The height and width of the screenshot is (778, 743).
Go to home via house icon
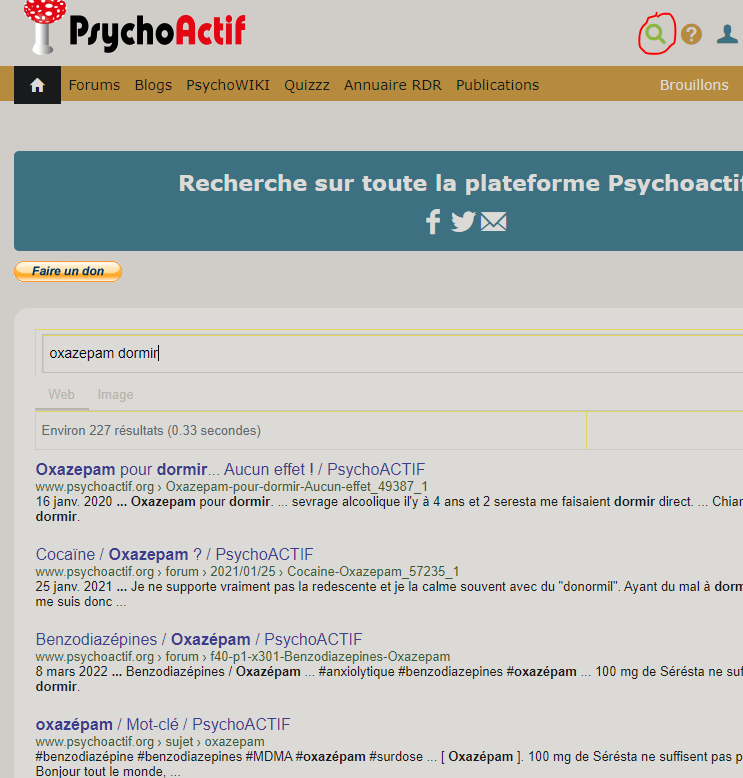(x=38, y=85)
